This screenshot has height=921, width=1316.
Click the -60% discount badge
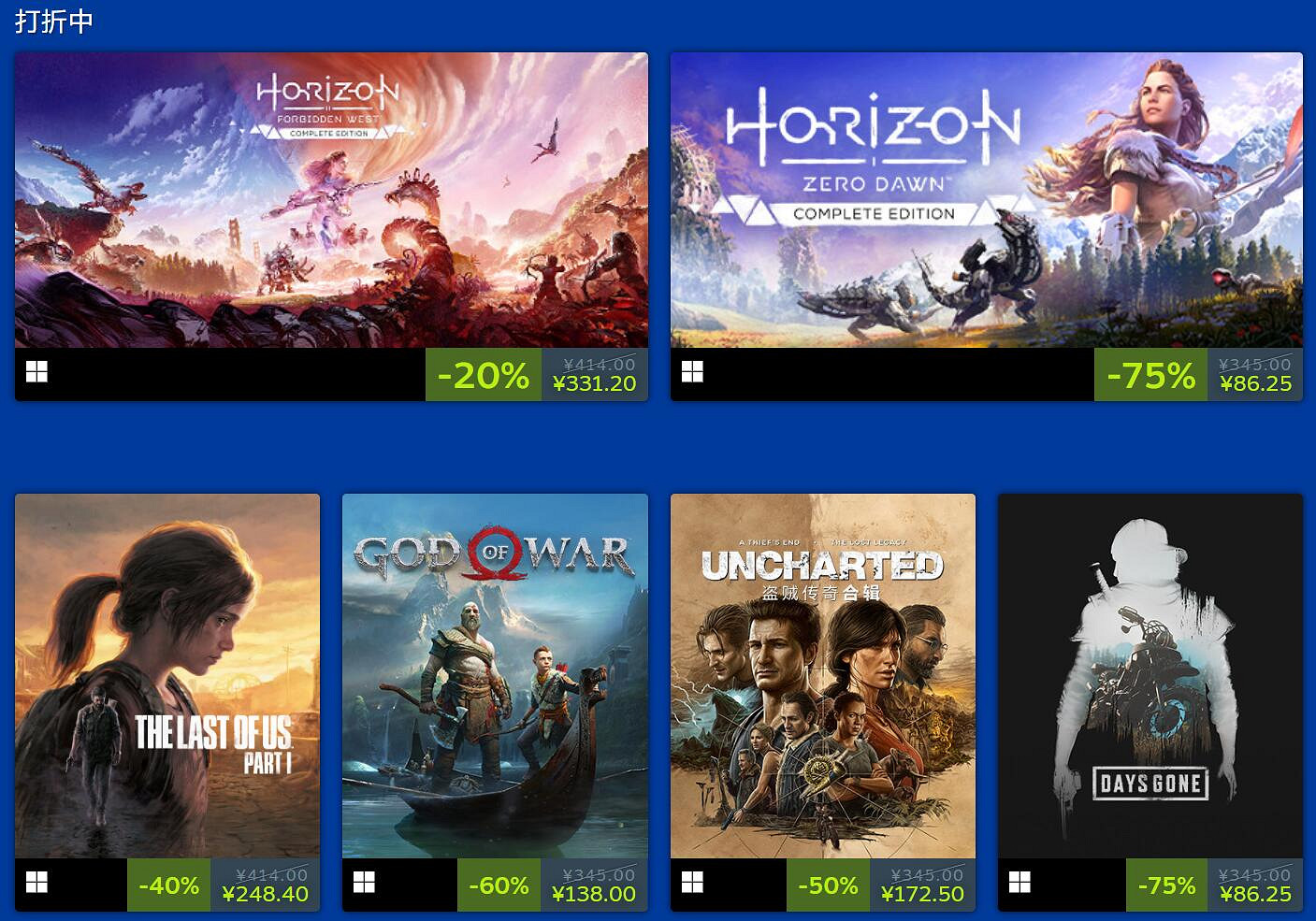pos(499,885)
